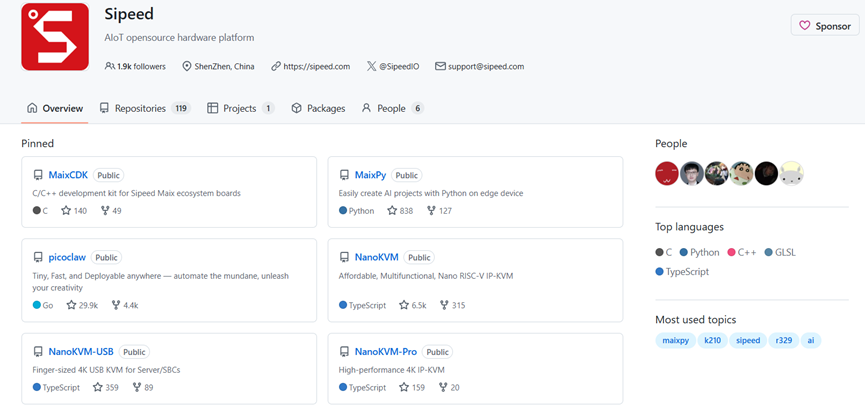The width and height of the screenshot is (865, 406).
Task: Select the Overview tab
Action: (x=55, y=109)
